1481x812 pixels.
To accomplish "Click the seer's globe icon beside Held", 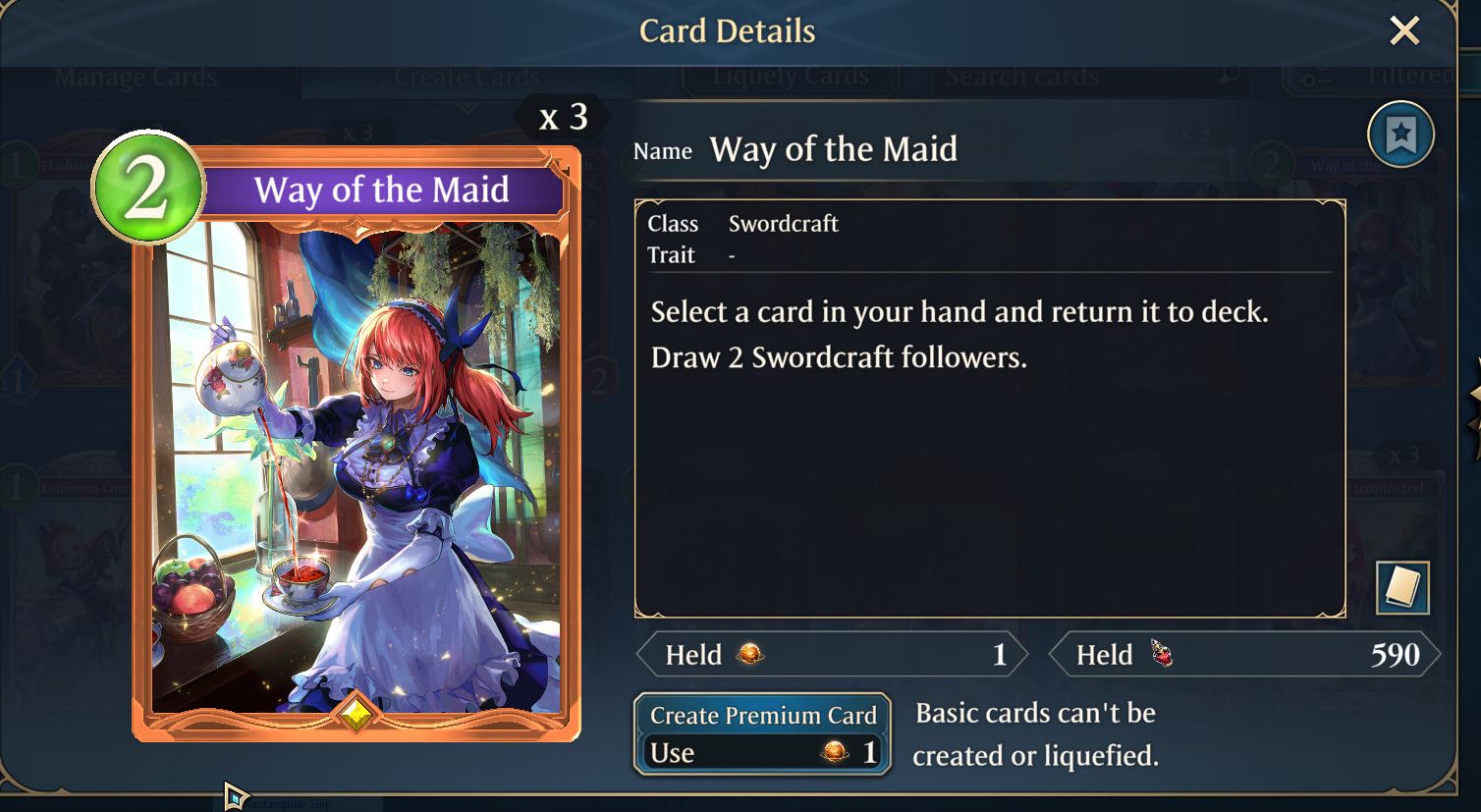I will [x=750, y=654].
